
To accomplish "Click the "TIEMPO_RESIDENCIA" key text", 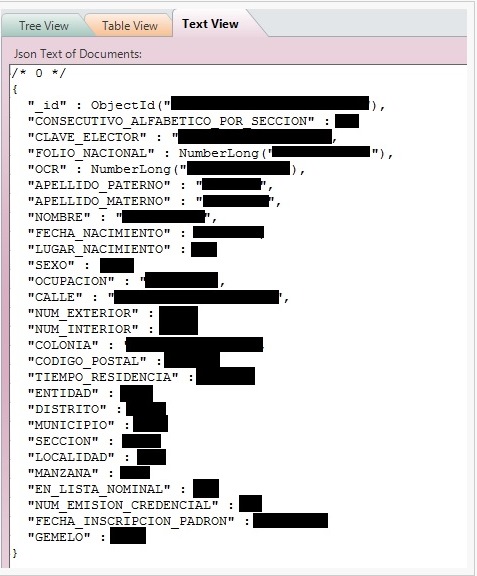I will (x=103, y=377).
